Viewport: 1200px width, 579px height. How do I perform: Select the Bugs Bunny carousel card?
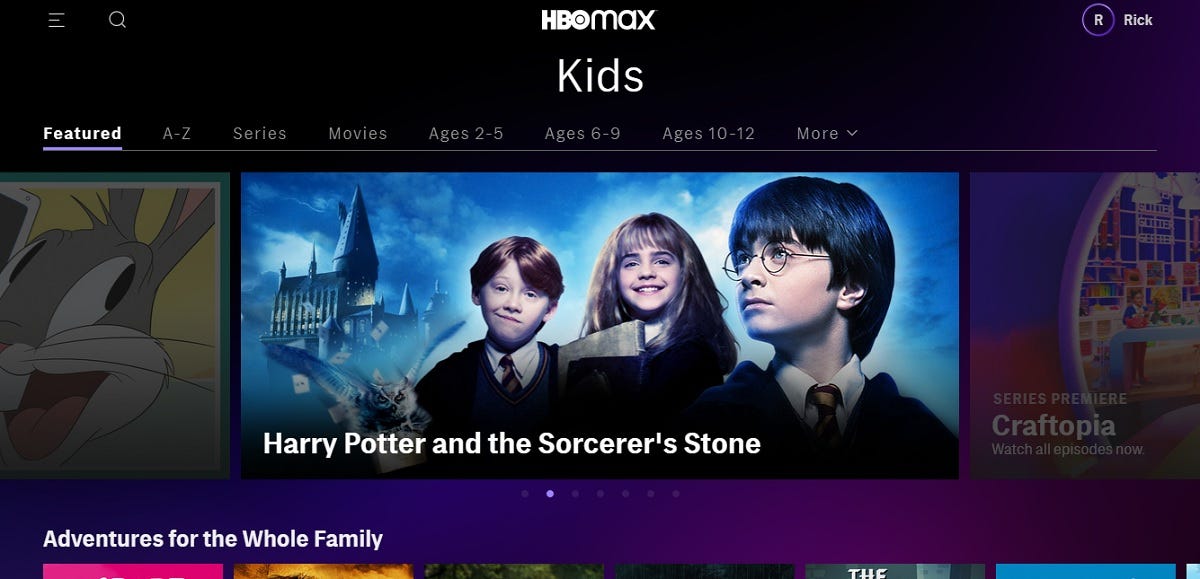(x=115, y=325)
